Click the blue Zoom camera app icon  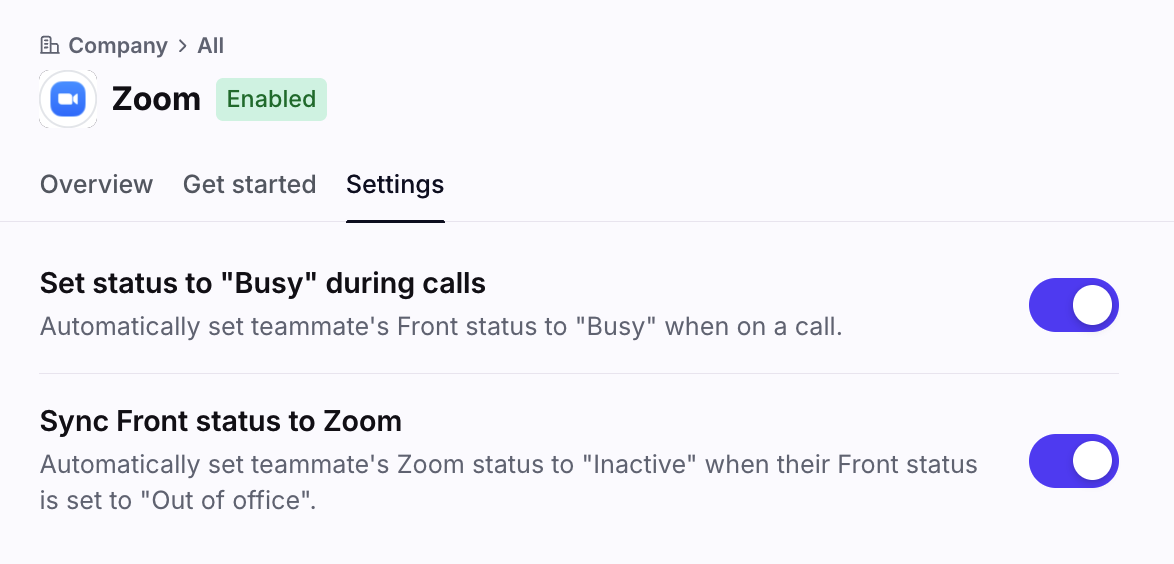click(x=68, y=99)
